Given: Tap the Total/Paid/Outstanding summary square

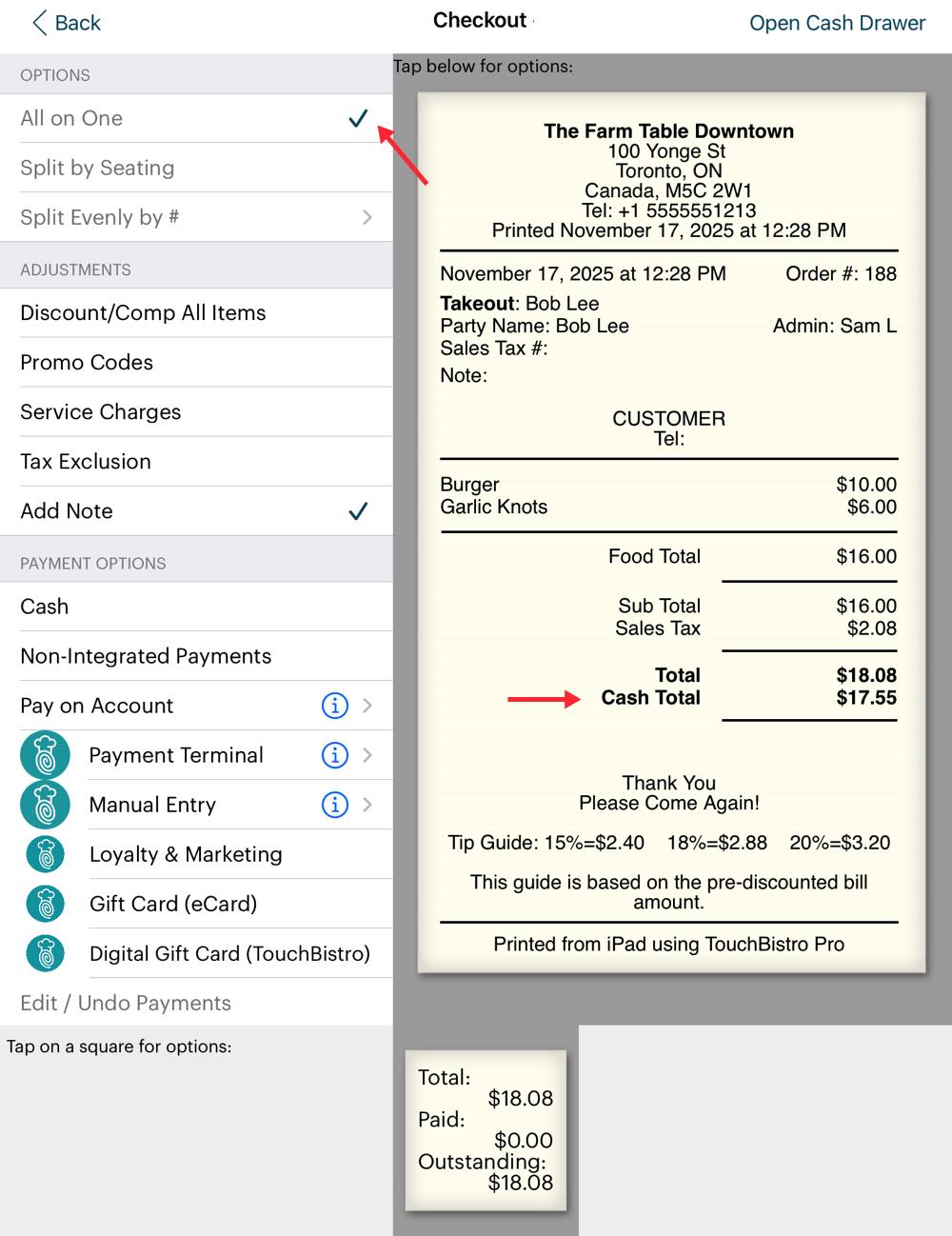Looking at the screenshot, I should (486, 1130).
